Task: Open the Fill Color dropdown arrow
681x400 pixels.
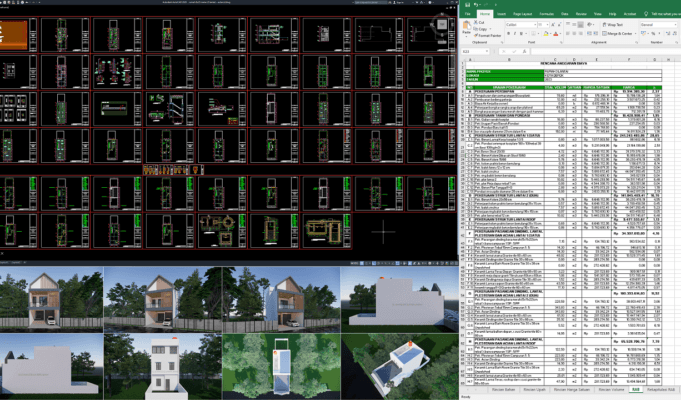Action: pyautogui.click(x=551, y=33)
